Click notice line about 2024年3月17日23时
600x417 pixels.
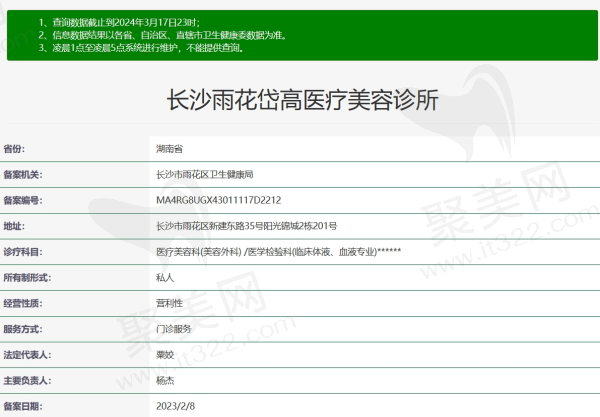coord(119,23)
